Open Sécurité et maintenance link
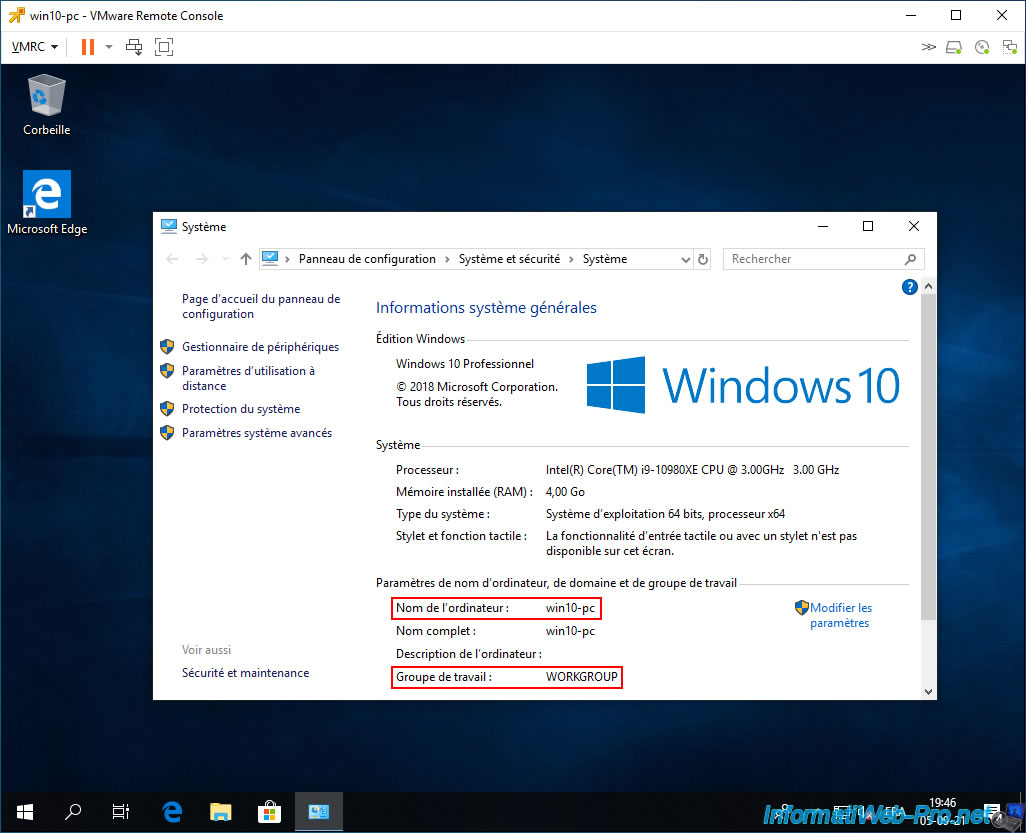Screen dimensions: 1026x833 245,673
